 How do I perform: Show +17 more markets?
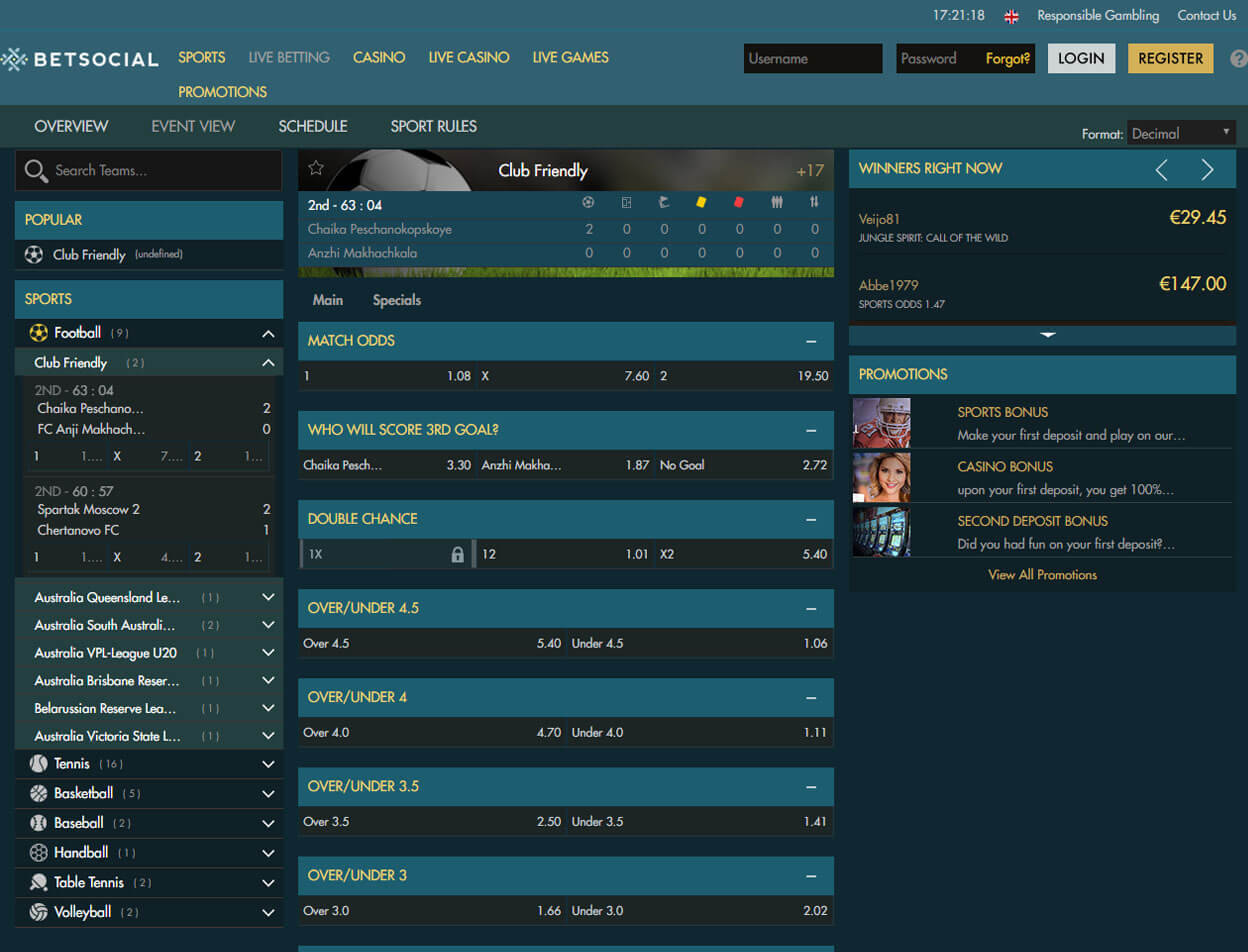(810, 171)
